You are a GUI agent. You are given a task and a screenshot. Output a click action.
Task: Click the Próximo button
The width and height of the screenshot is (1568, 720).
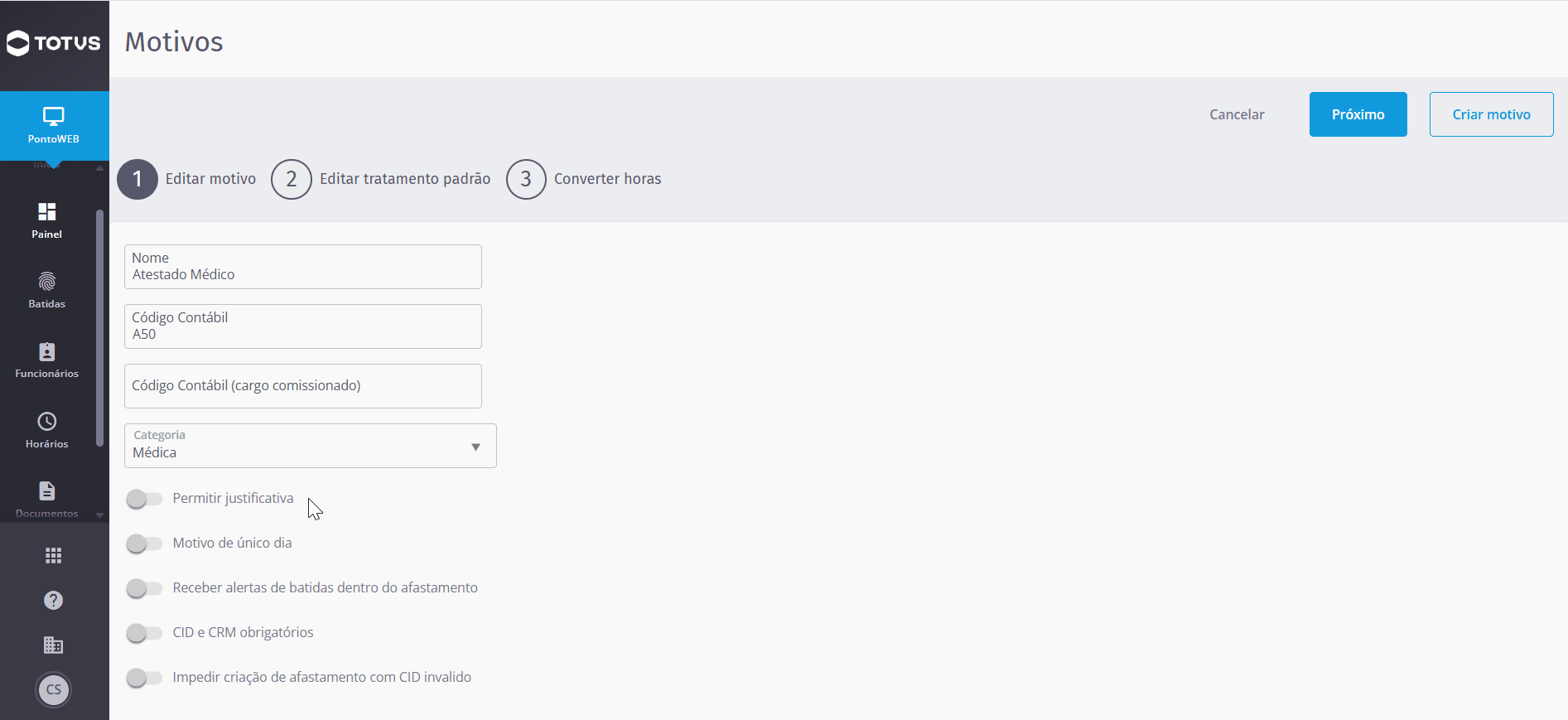click(x=1358, y=114)
